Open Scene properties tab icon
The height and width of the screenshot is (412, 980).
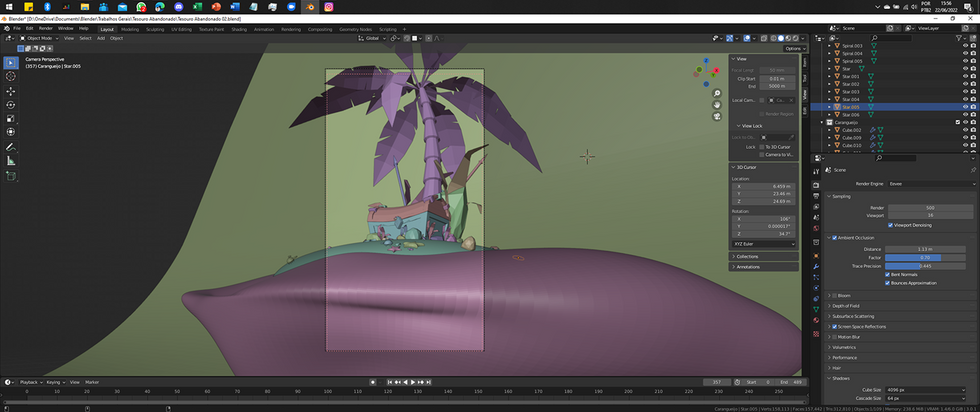tap(816, 217)
